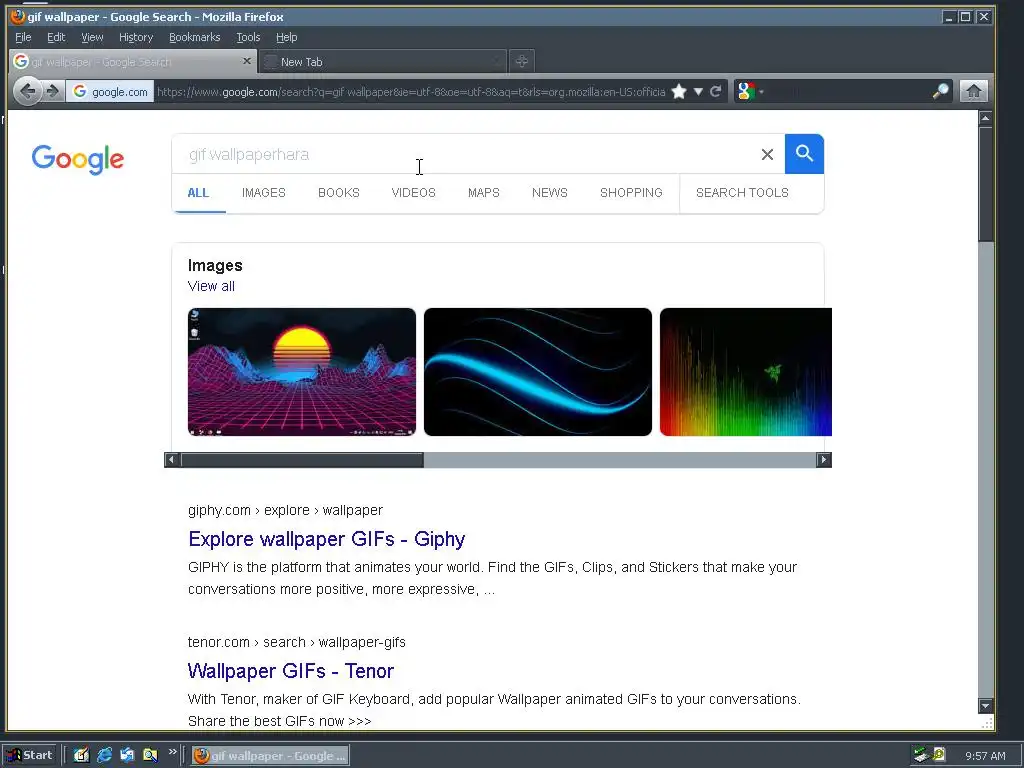Switch to VIDEOS results
The height and width of the screenshot is (768, 1024).
[x=413, y=193]
